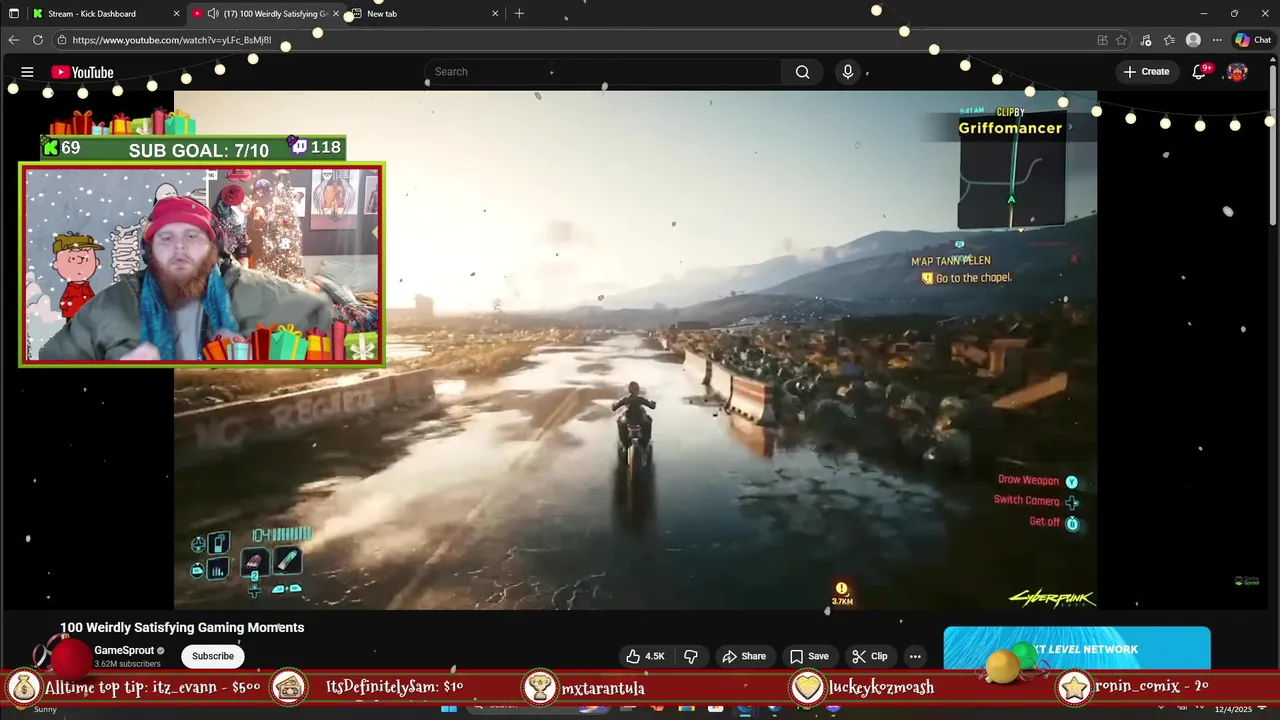
Task: Open the taskbar clock showing 12/4/2025
Action: coord(1233,709)
